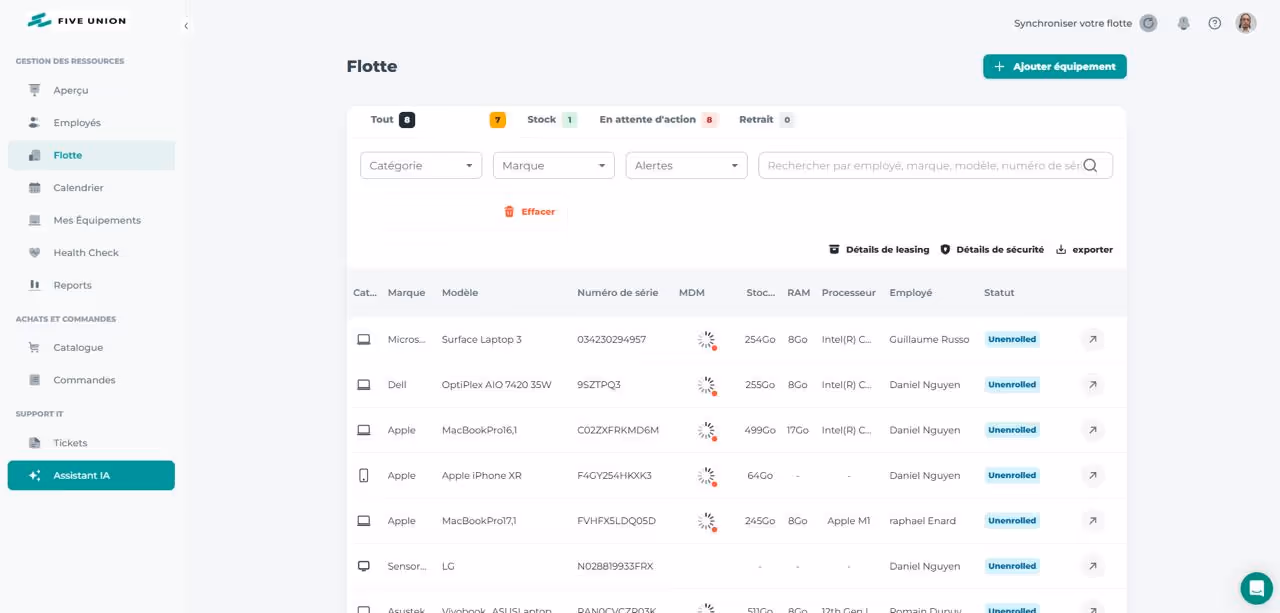This screenshot has width=1280, height=613.
Task: Sort by Employé column header
Action: (x=911, y=293)
